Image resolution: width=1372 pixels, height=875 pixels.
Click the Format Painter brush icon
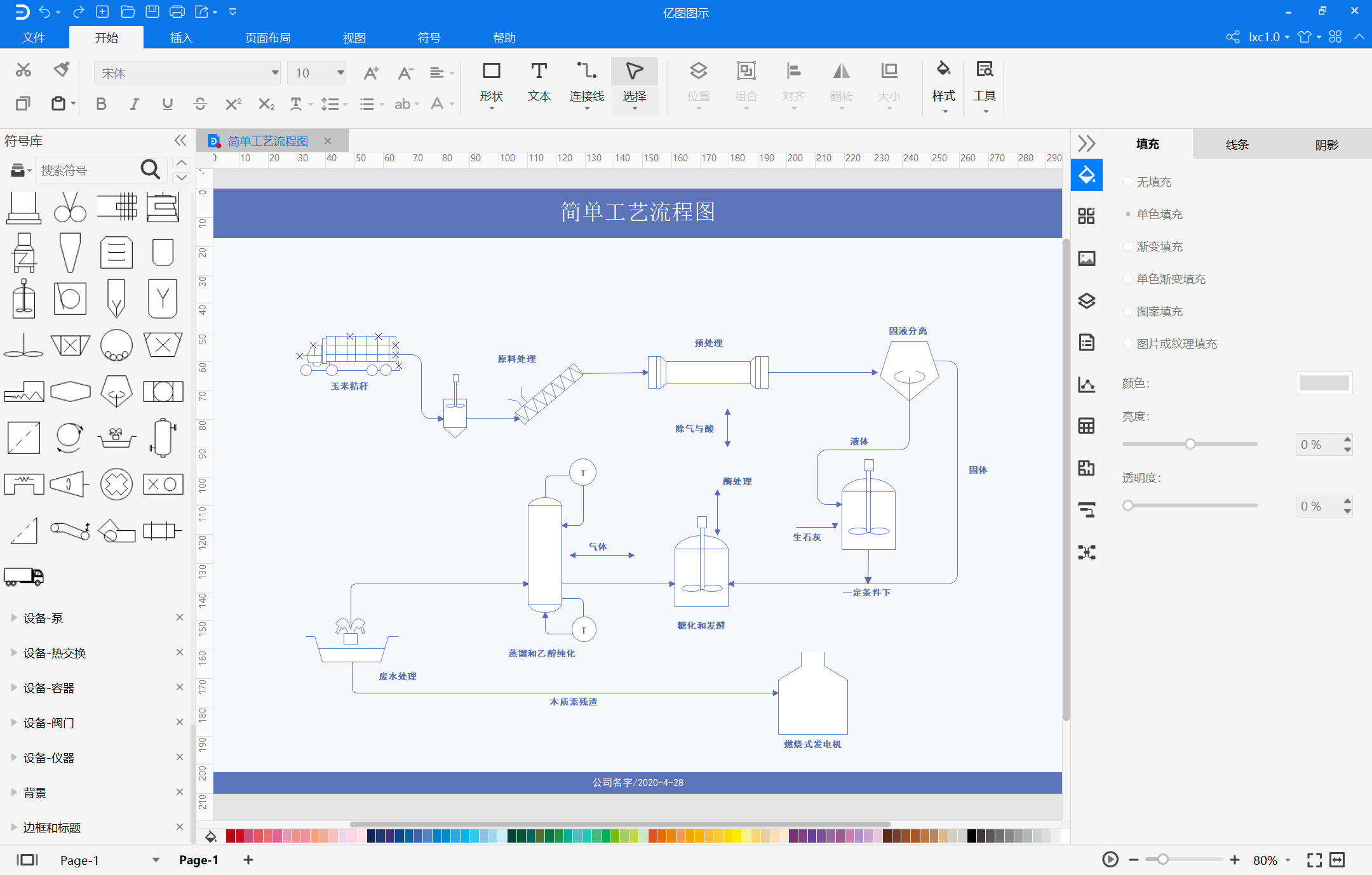tap(61, 69)
